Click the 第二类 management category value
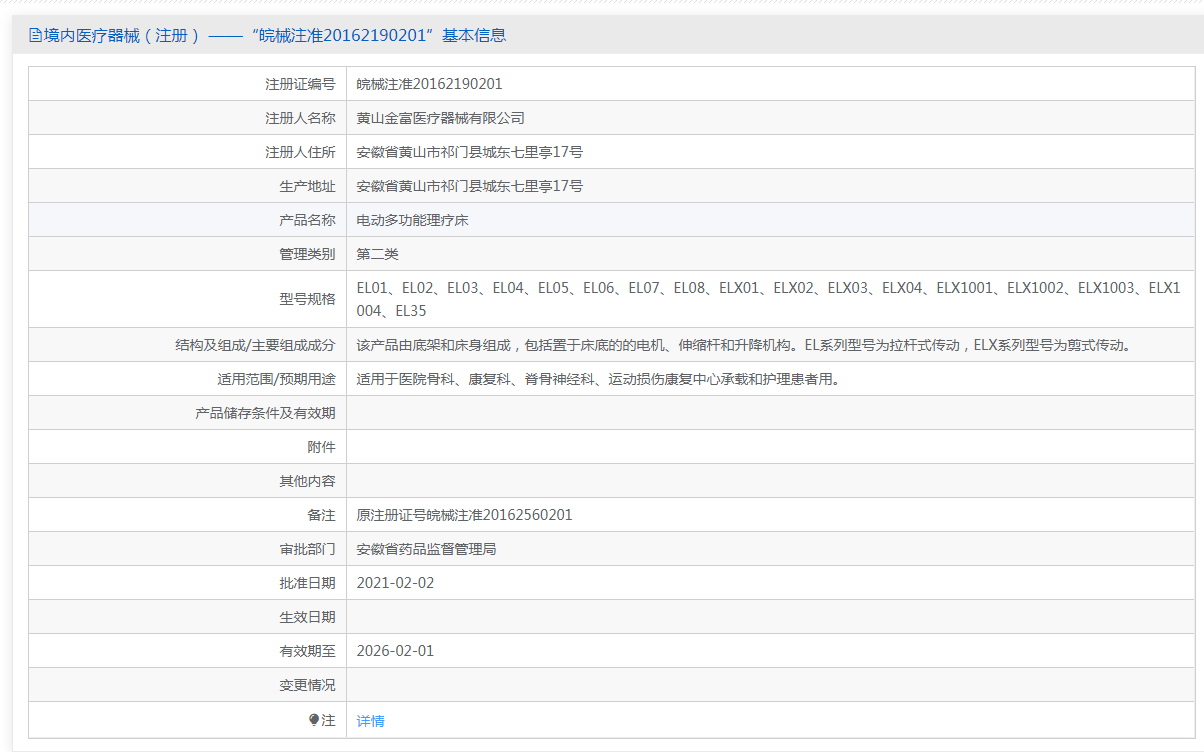The width and height of the screenshot is (1204, 752). click(377, 254)
